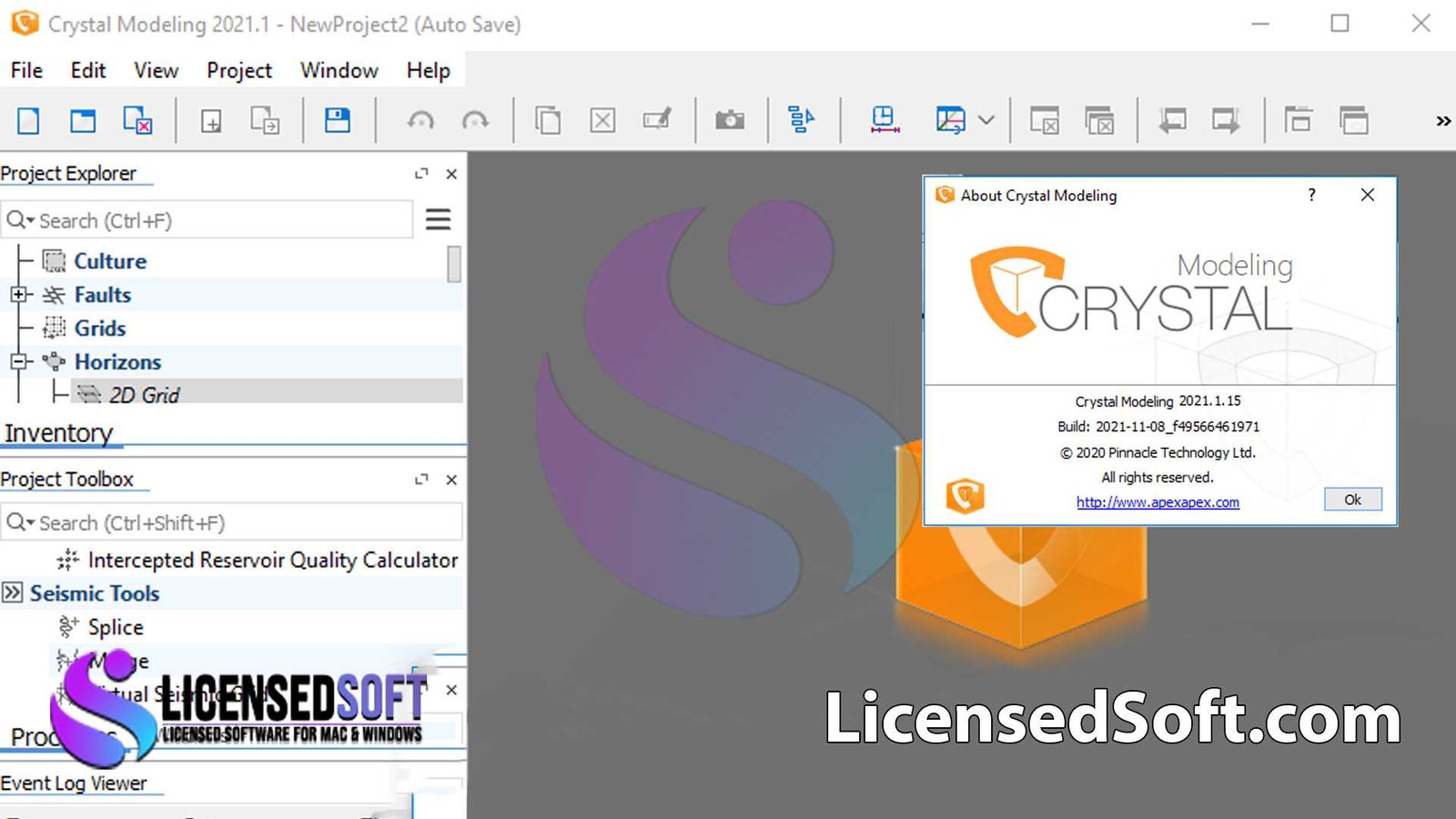This screenshot has height=819, width=1456.
Task: Undock the Project Explorer panel
Action: pos(421,174)
